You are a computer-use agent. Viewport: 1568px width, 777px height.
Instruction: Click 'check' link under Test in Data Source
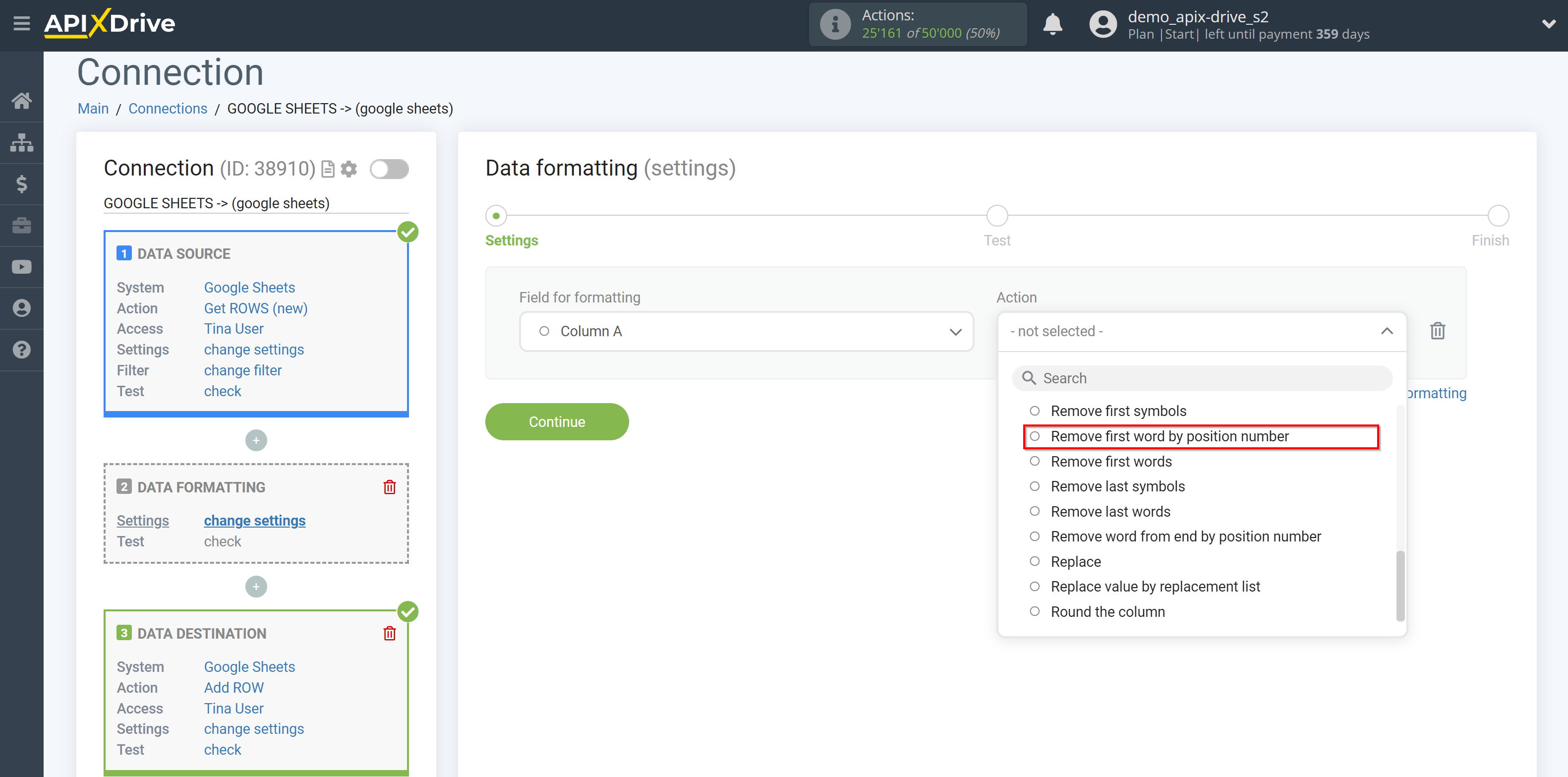222,391
